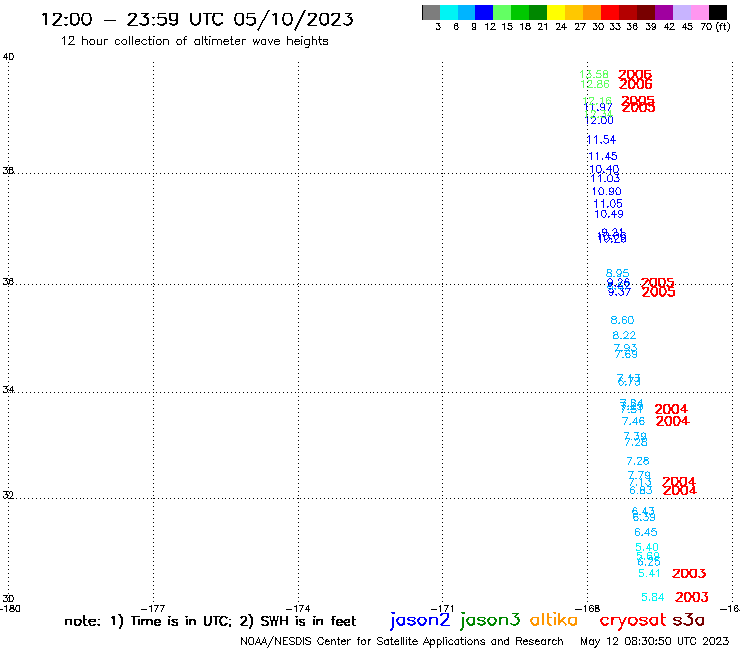The width and height of the screenshot is (740, 650).
Task: Click the s3a satellite legend label
Action: pos(688,620)
